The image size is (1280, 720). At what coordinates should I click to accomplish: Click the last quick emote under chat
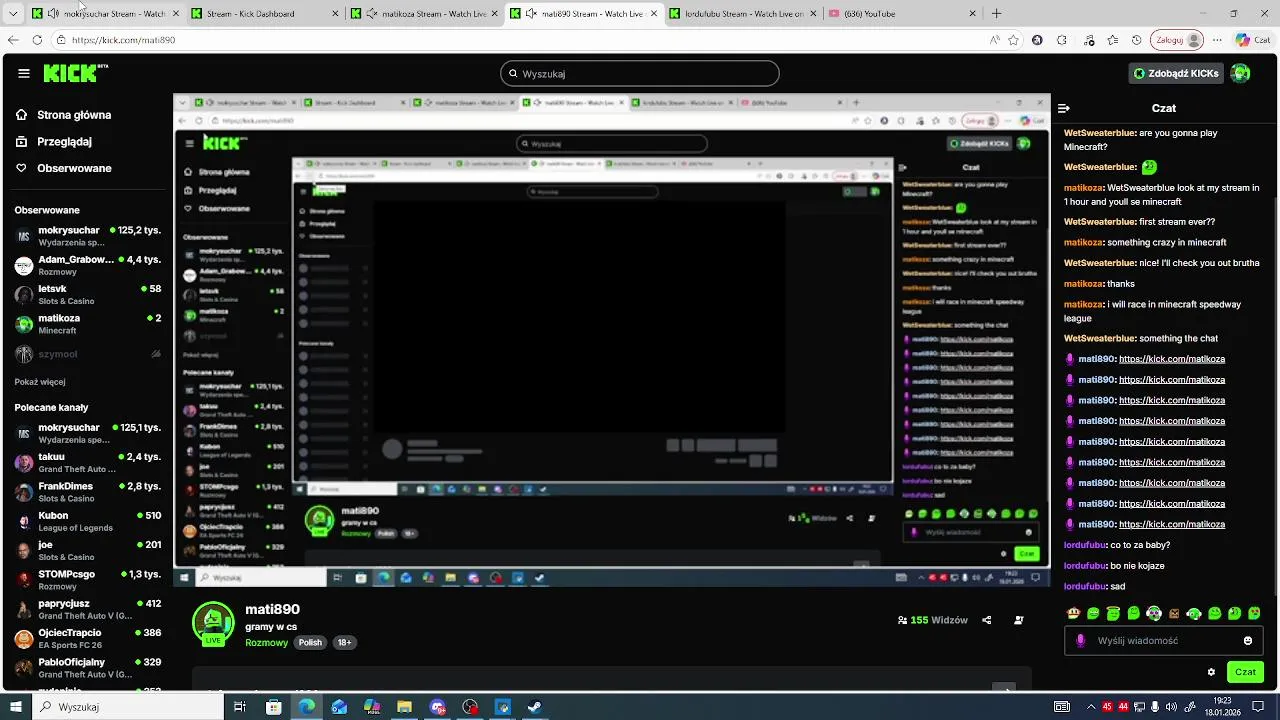point(1254,613)
